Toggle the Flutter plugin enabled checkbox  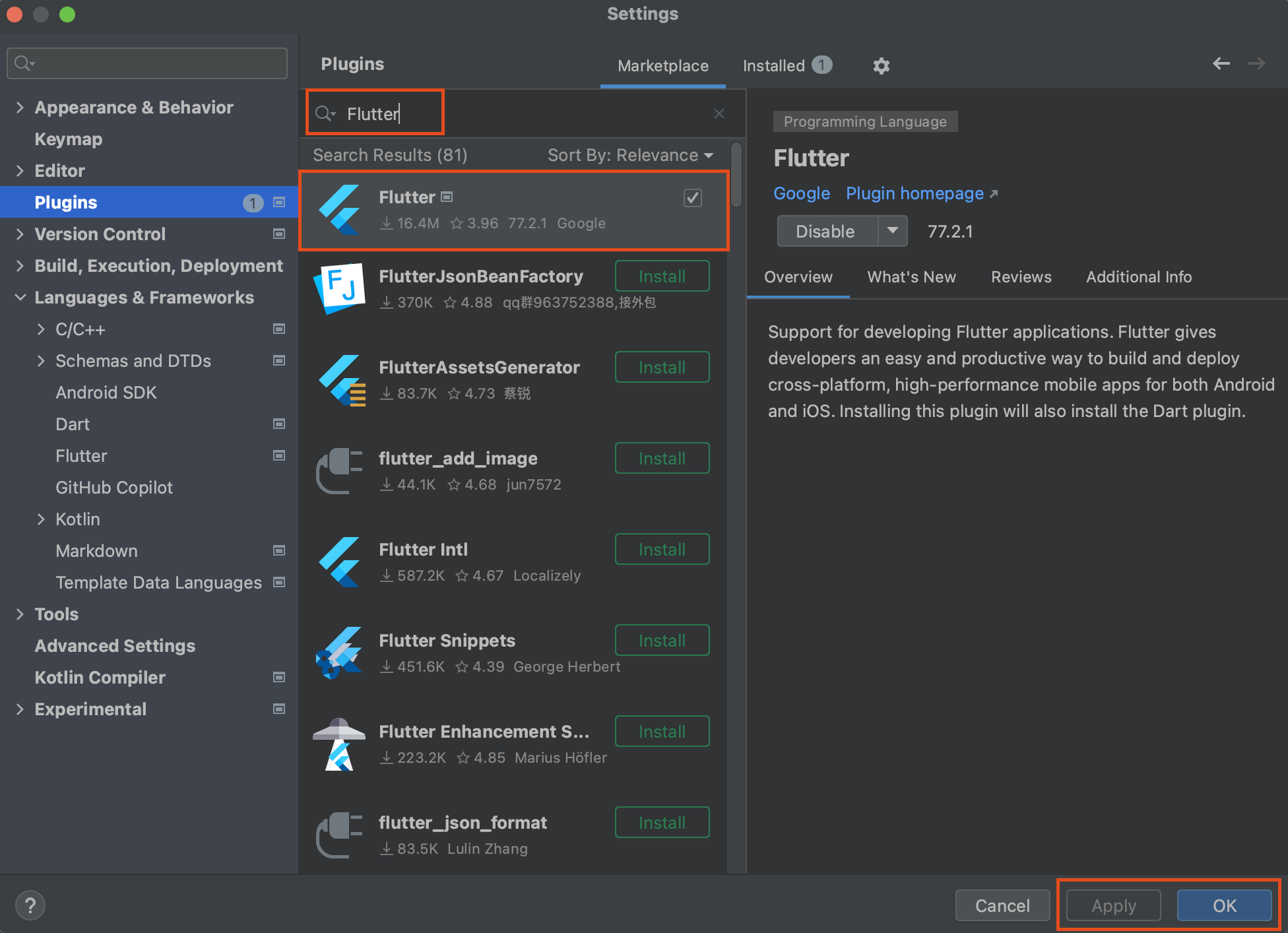click(692, 197)
